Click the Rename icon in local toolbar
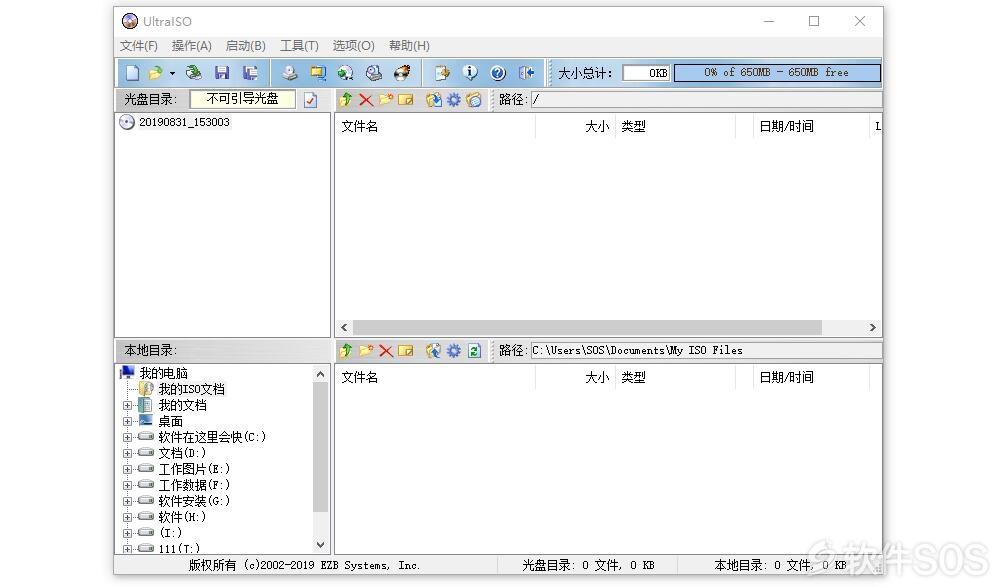Screen dimensions: 1004x587 (x=405, y=350)
